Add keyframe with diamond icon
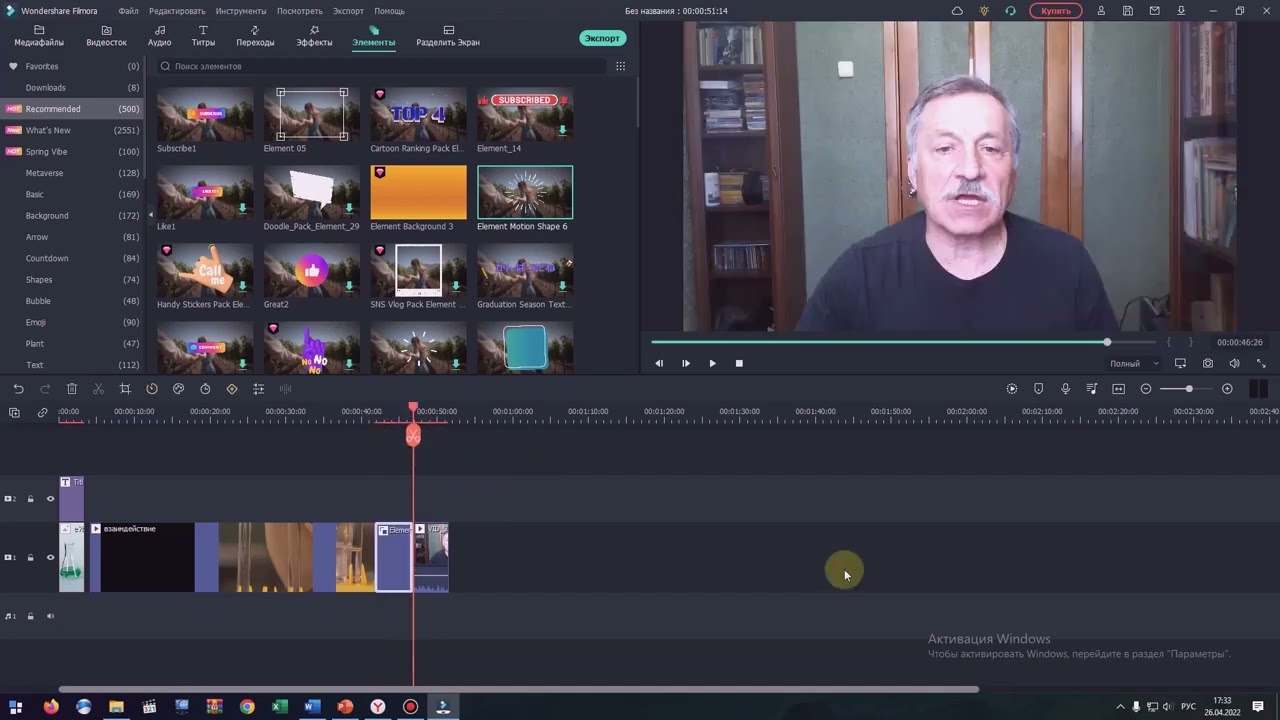The width and height of the screenshot is (1280, 720). click(x=232, y=389)
